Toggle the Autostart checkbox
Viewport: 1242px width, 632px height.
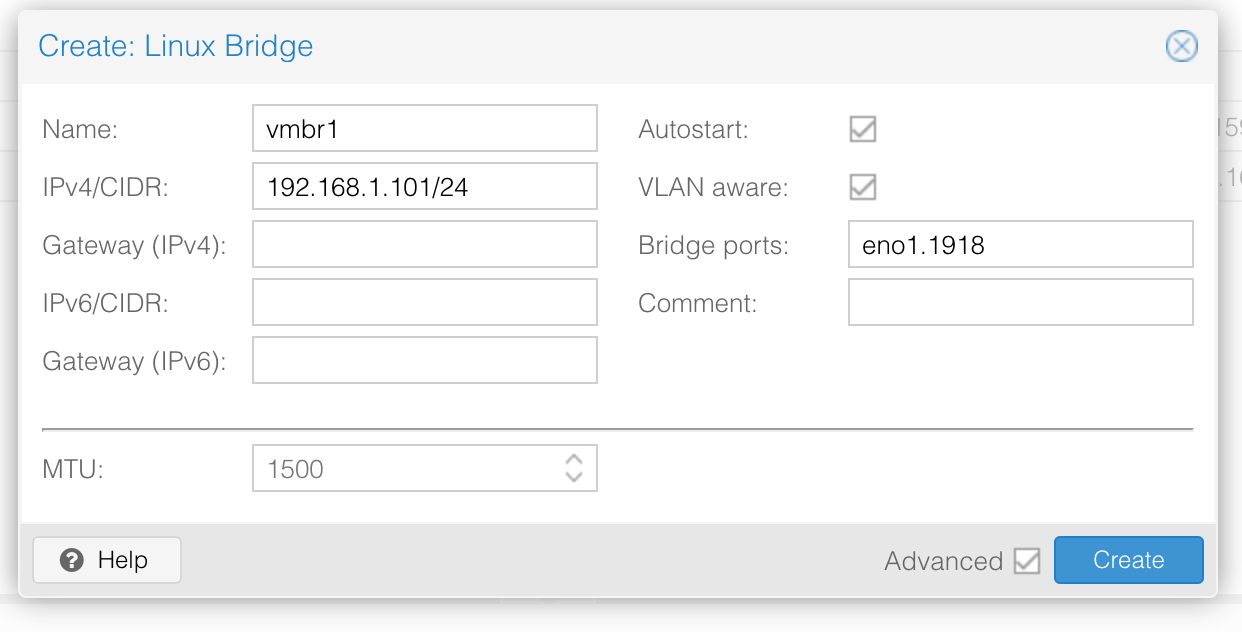tap(862, 129)
